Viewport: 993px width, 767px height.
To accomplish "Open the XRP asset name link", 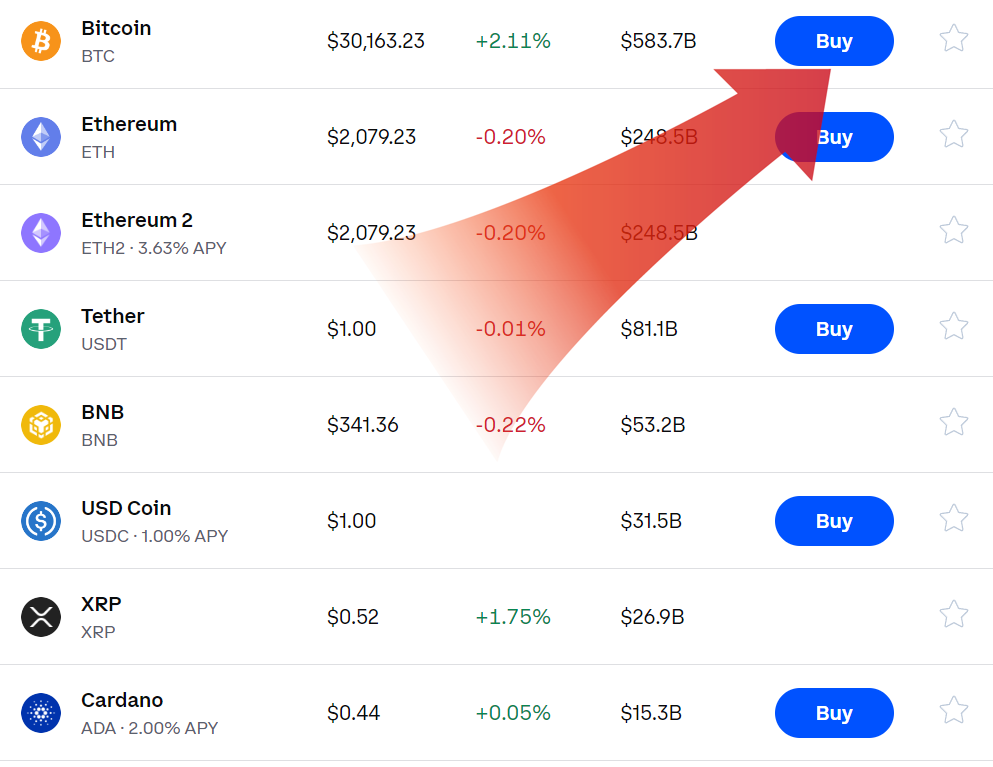I will pyautogui.click(x=101, y=605).
